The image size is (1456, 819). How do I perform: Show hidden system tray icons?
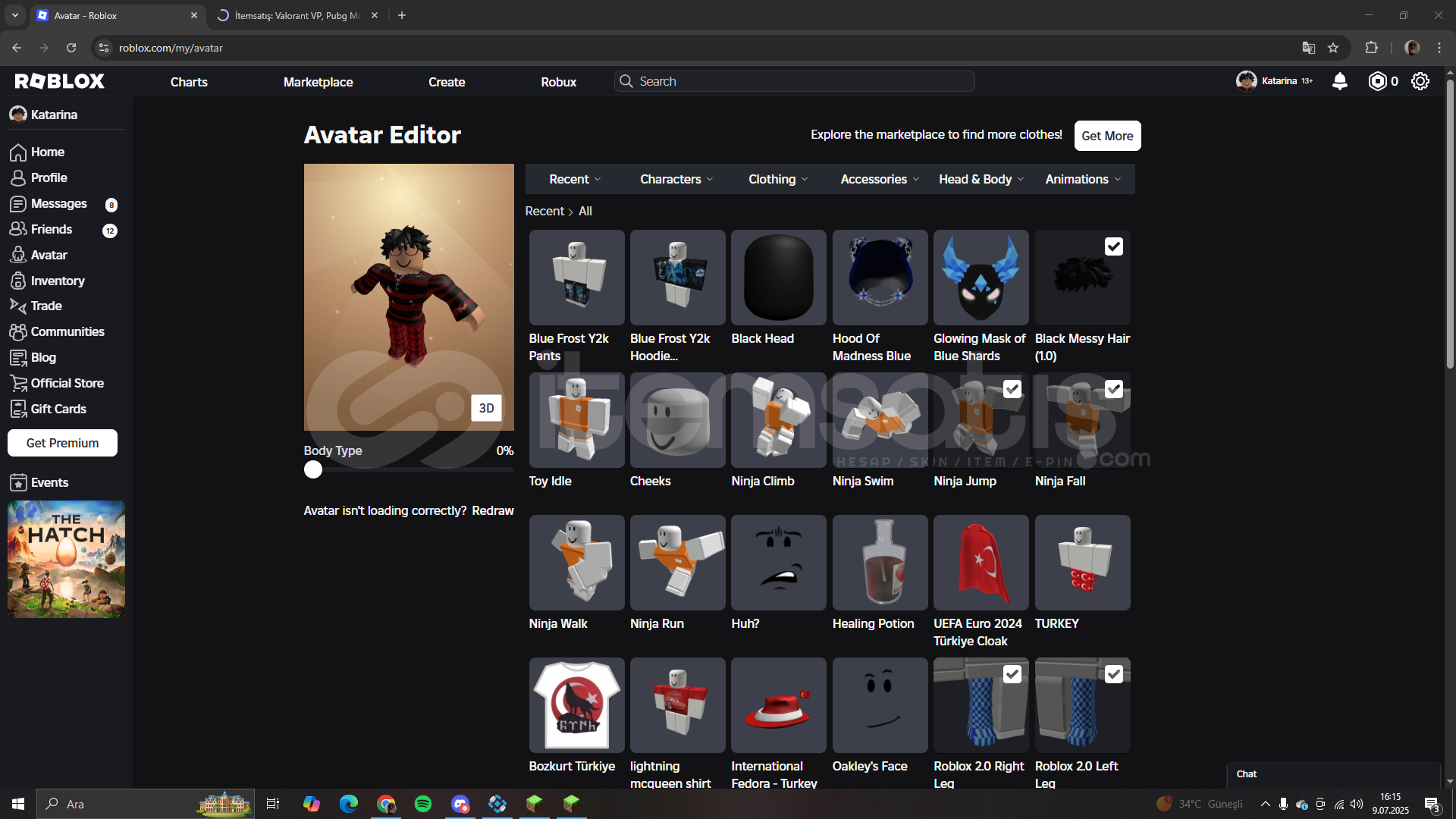(1265, 804)
